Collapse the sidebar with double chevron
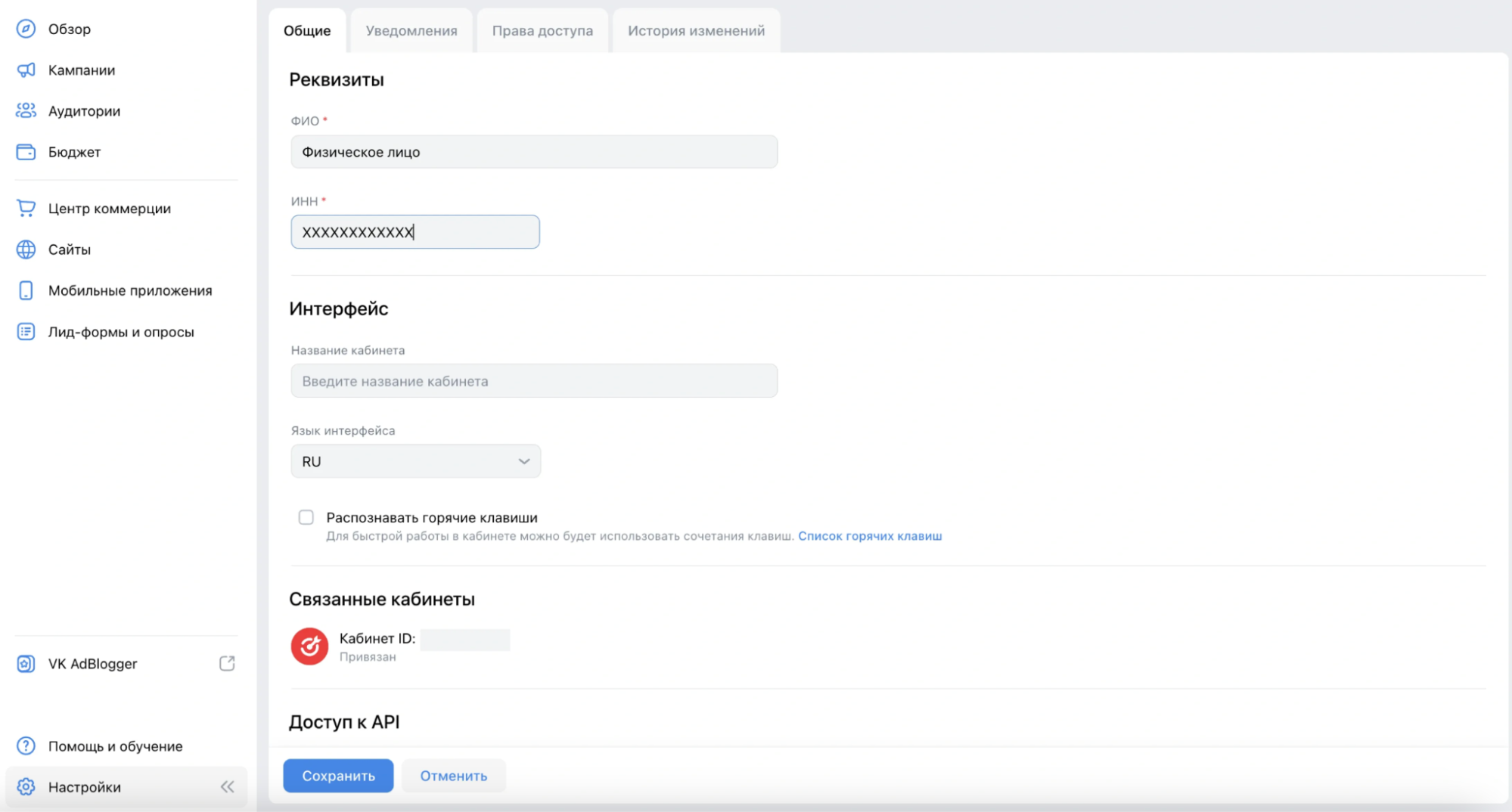Image resolution: width=1512 pixels, height=812 pixels. click(x=228, y=786)
